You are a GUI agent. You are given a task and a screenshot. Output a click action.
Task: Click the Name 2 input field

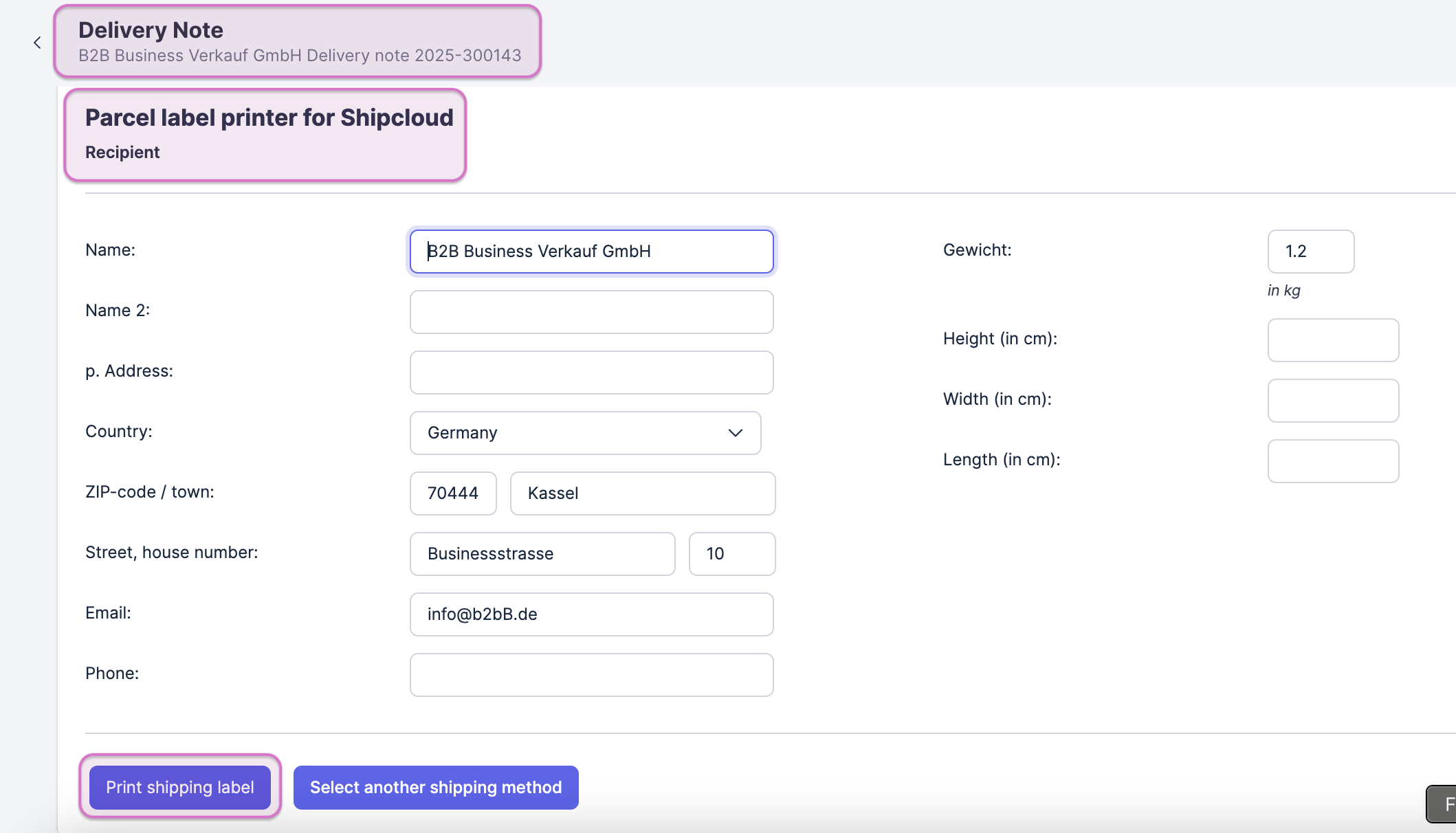591,312
